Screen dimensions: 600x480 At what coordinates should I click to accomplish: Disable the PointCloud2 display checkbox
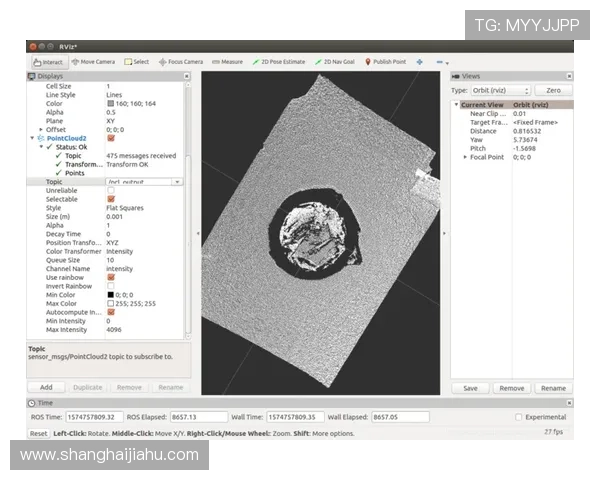(111, 138)
